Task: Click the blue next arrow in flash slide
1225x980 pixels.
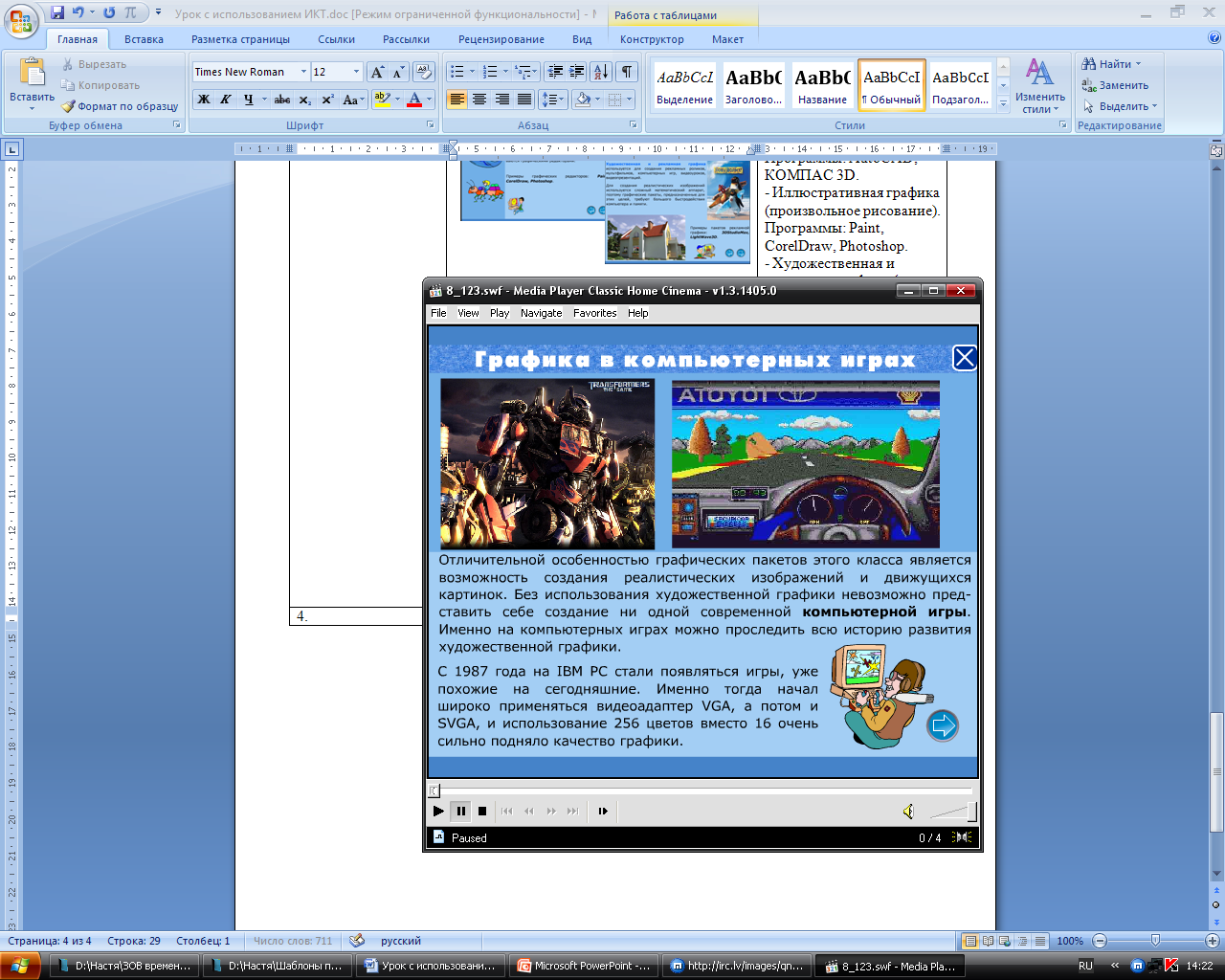Action: click(x=943, y=725)
